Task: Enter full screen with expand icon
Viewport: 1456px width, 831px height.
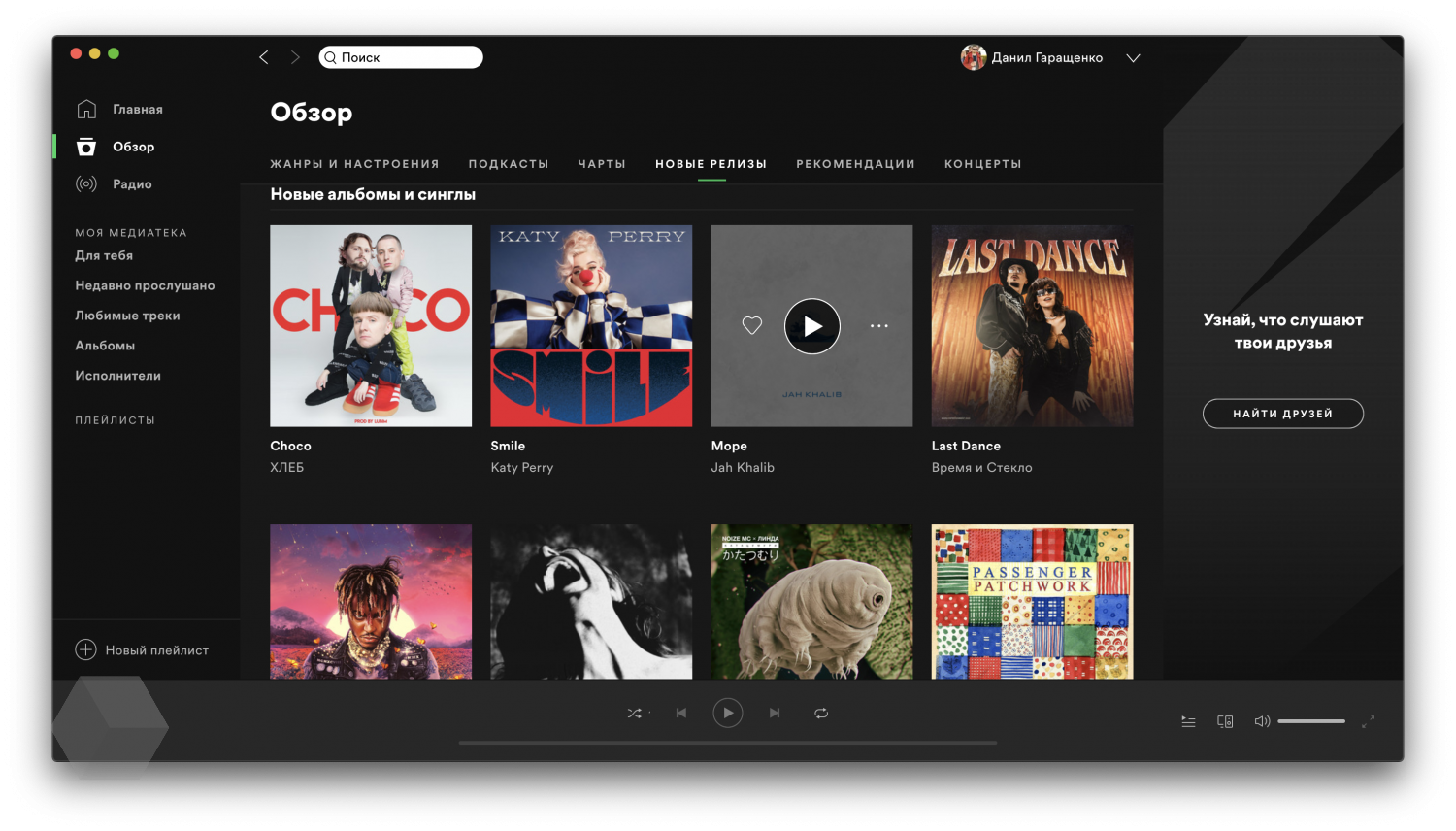Action: point(1368,721)
